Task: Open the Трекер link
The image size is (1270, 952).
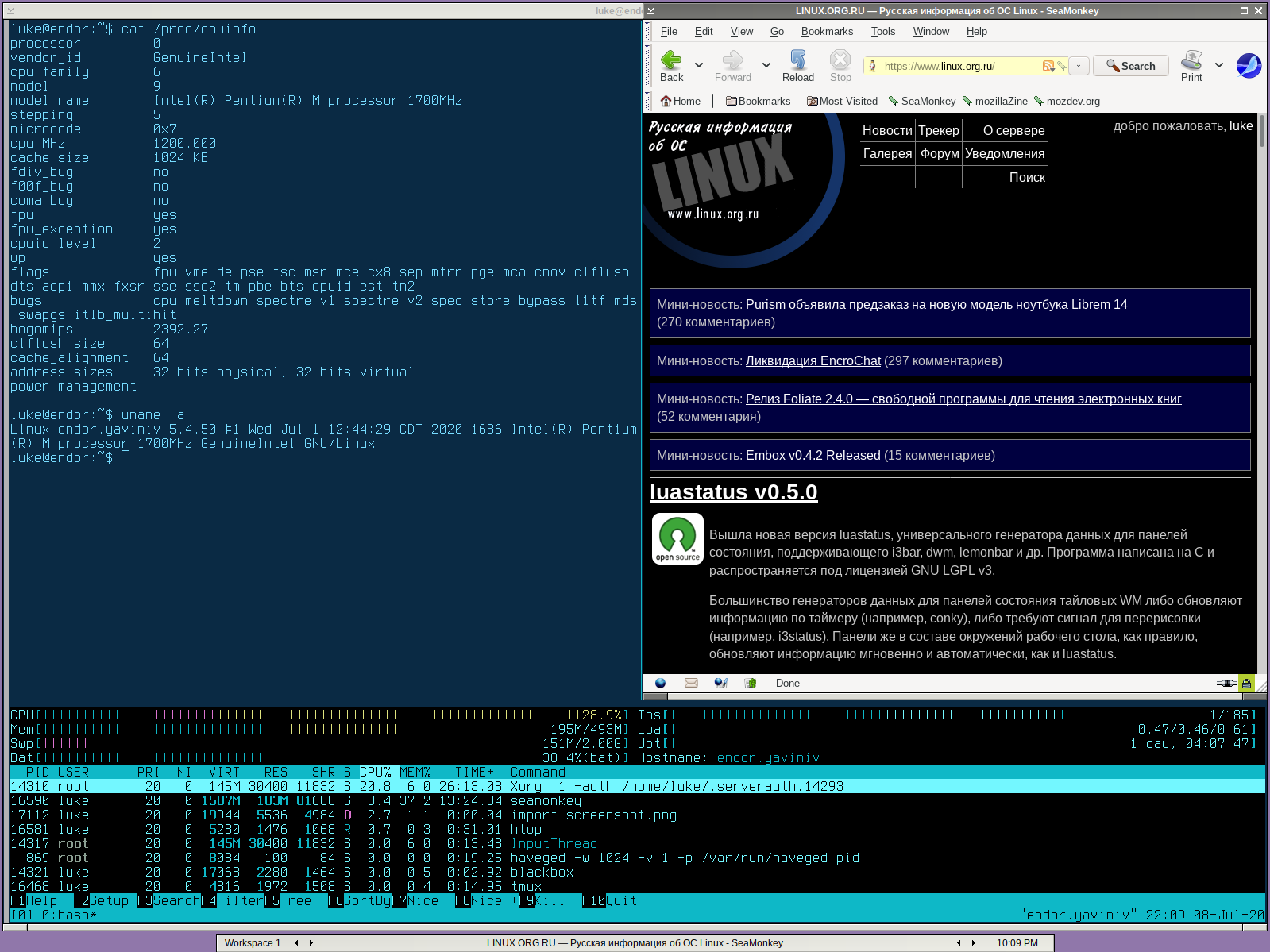Action: tap(939, 131)
